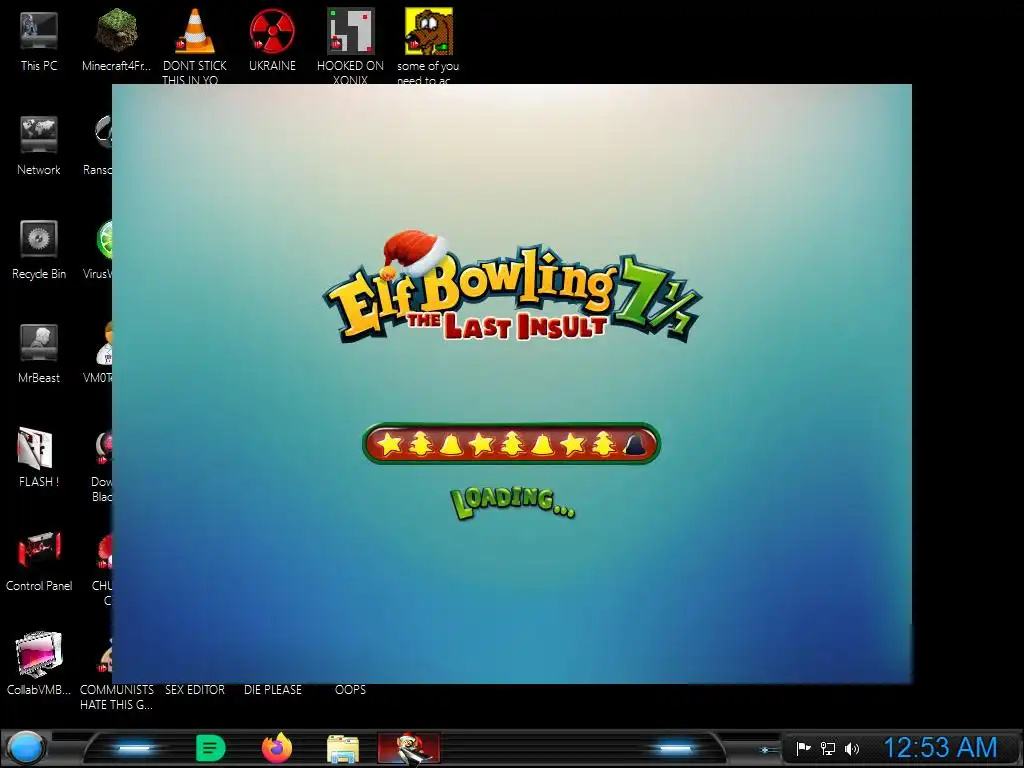Image resolution: width=1024 pixels, height=768 pixels.
Task: Click the green LOADING... text
Action: point(513,503)
